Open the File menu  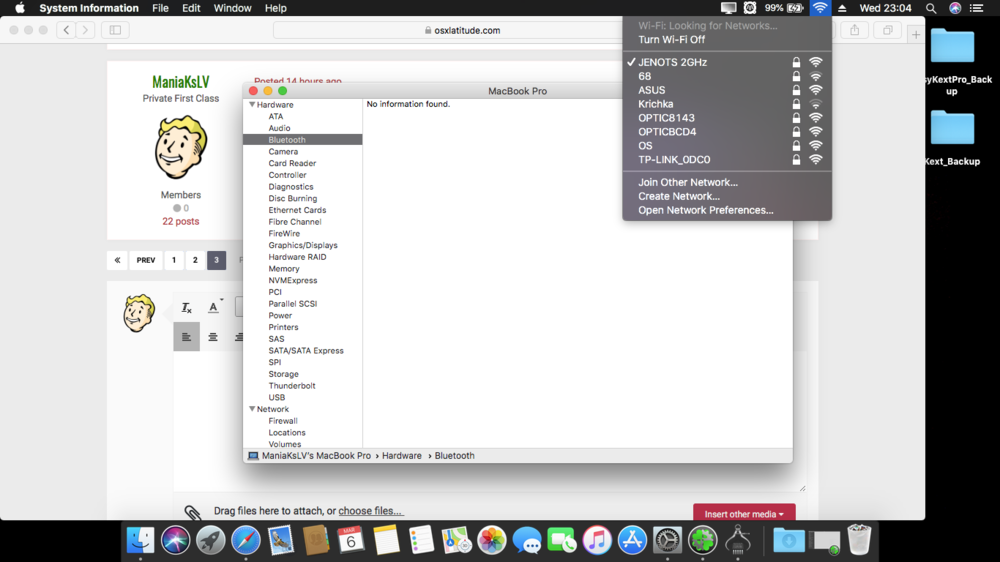160,8
